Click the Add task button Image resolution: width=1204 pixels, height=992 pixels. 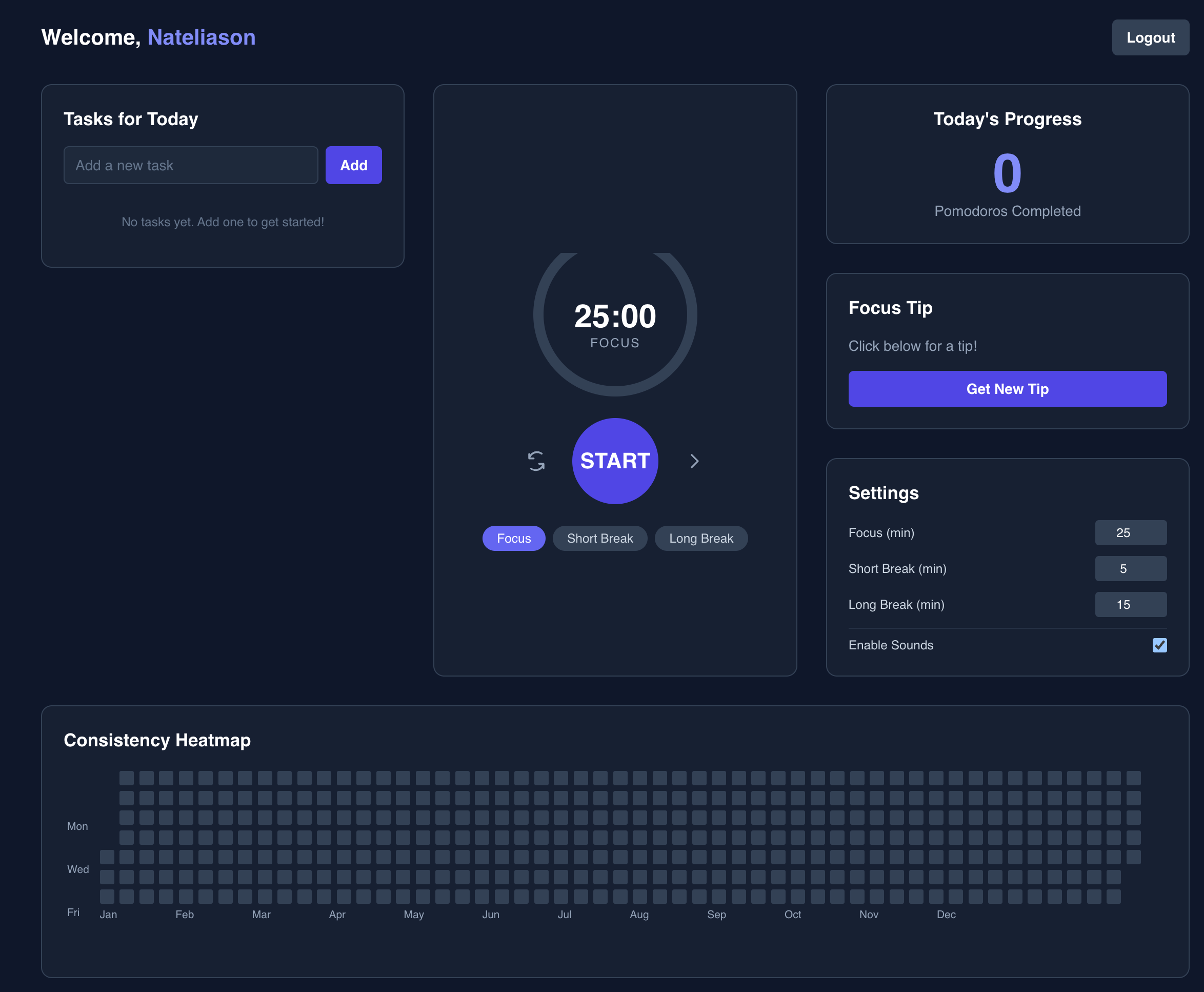tap(353, 165)
